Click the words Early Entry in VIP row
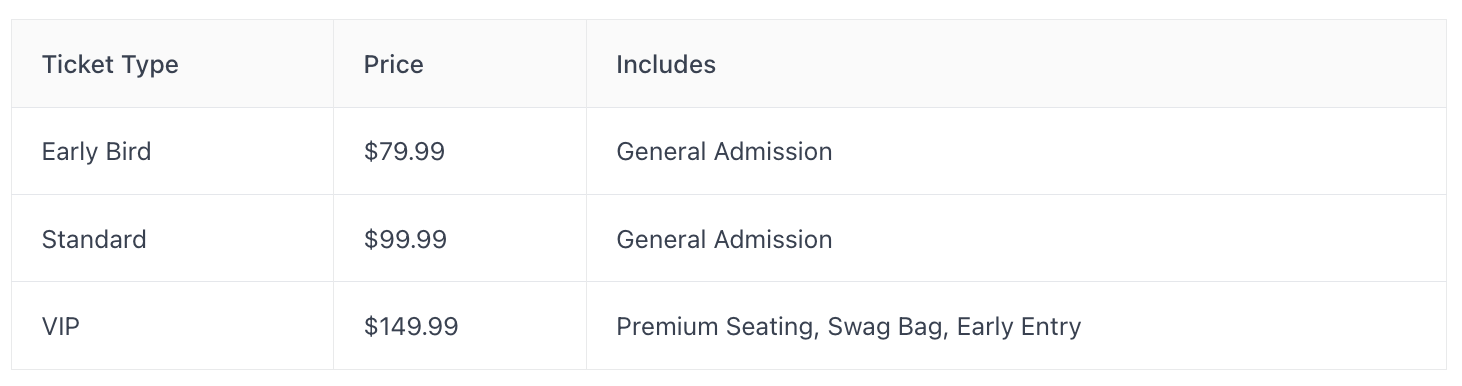Screen dimensions: 1462x386 tap(1019, 327)
